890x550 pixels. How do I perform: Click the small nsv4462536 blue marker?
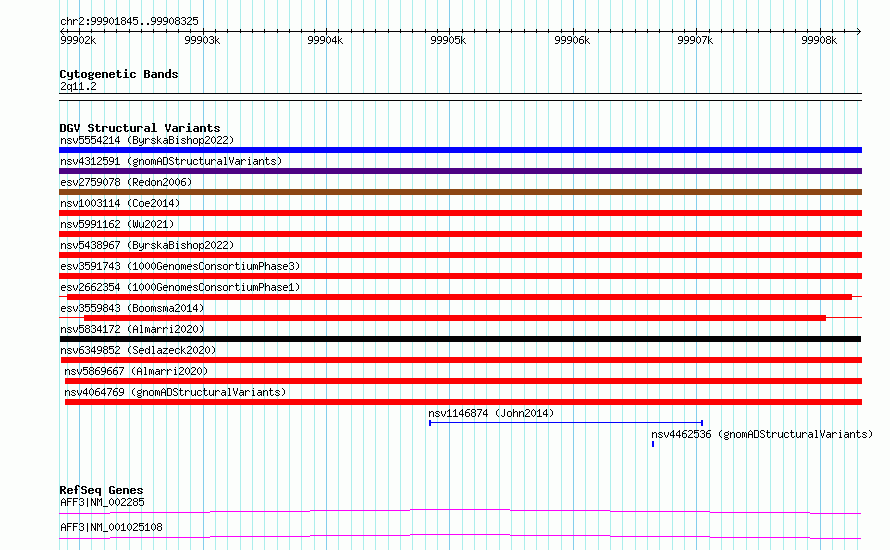[653, 444]
